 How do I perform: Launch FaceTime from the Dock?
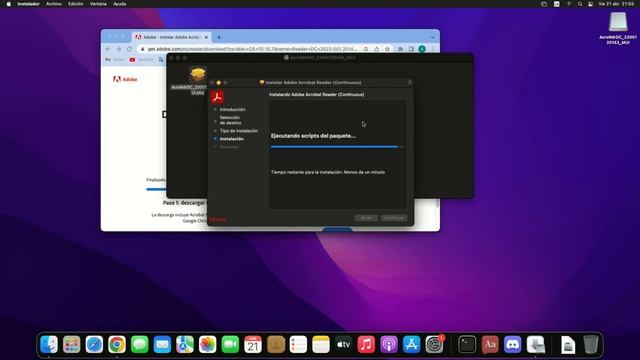coord(230,345)
